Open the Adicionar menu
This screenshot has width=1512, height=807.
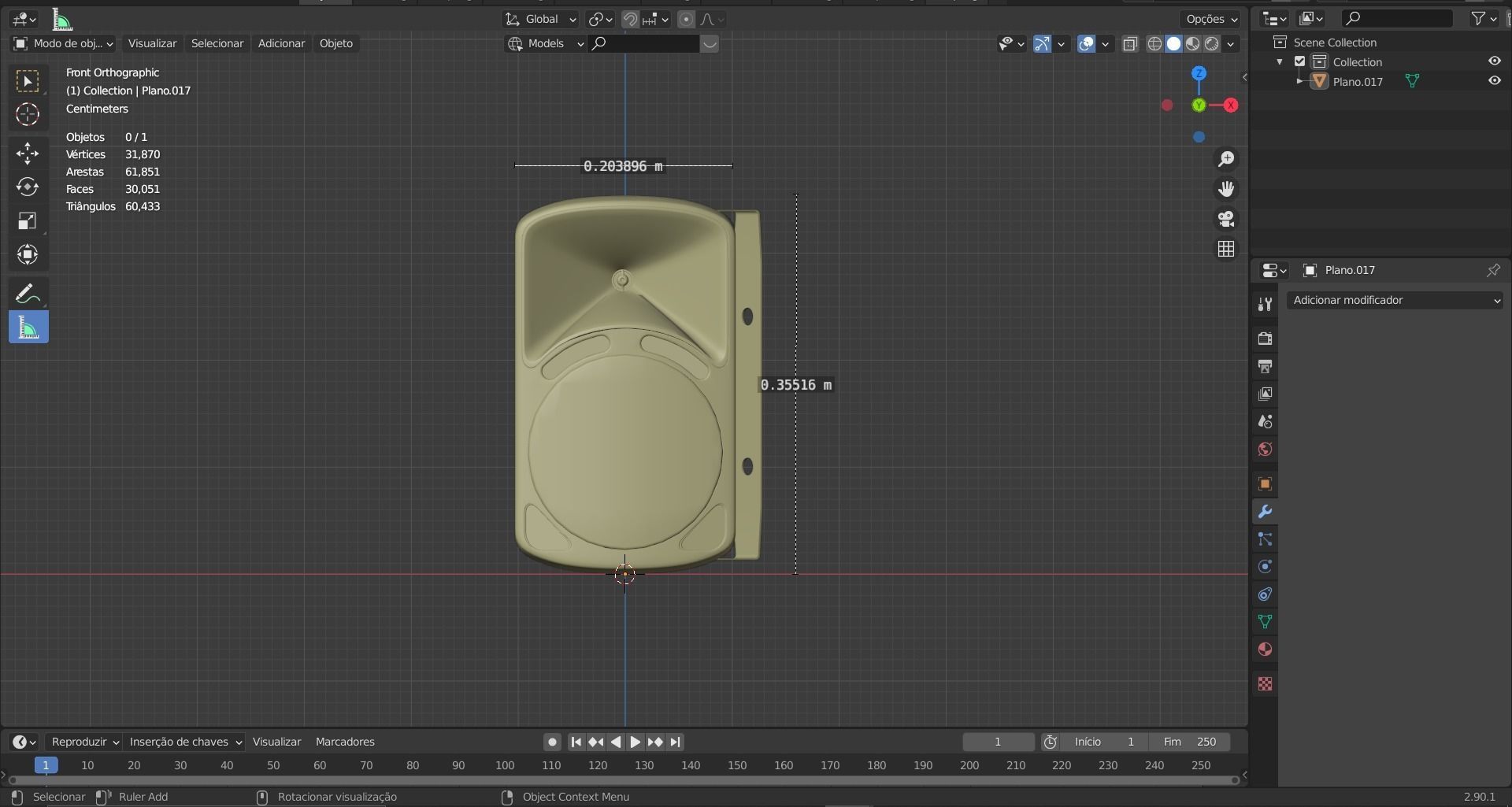[x=281, y=43]
